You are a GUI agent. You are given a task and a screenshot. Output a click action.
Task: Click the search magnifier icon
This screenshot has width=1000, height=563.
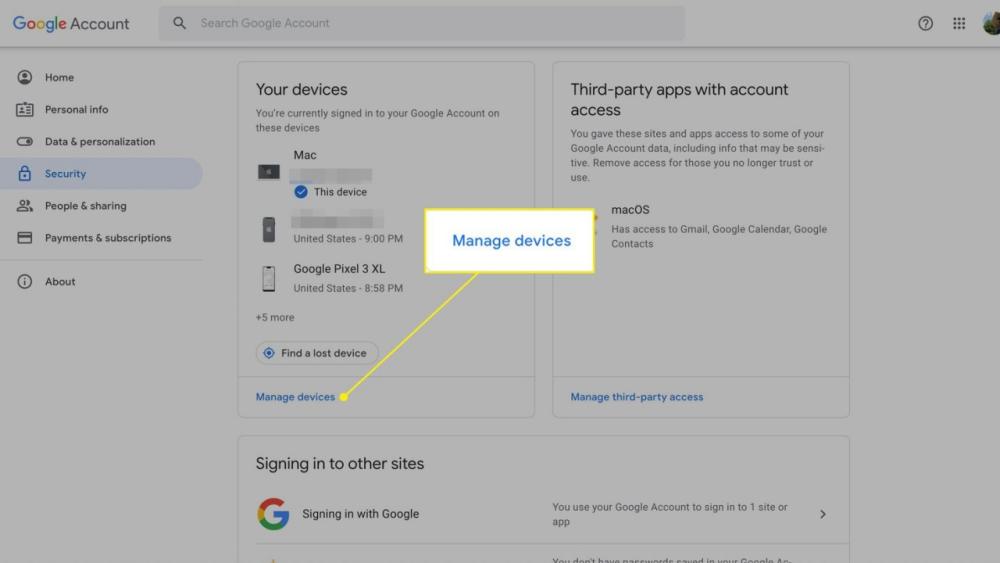click(180, 23)
